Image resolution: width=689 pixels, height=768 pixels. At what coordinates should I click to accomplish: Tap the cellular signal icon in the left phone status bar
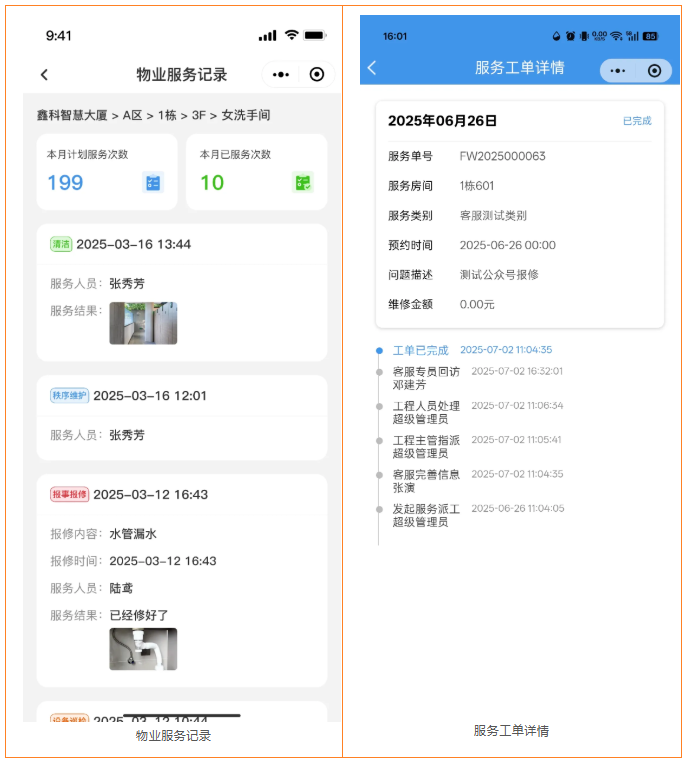click(268, 35)
